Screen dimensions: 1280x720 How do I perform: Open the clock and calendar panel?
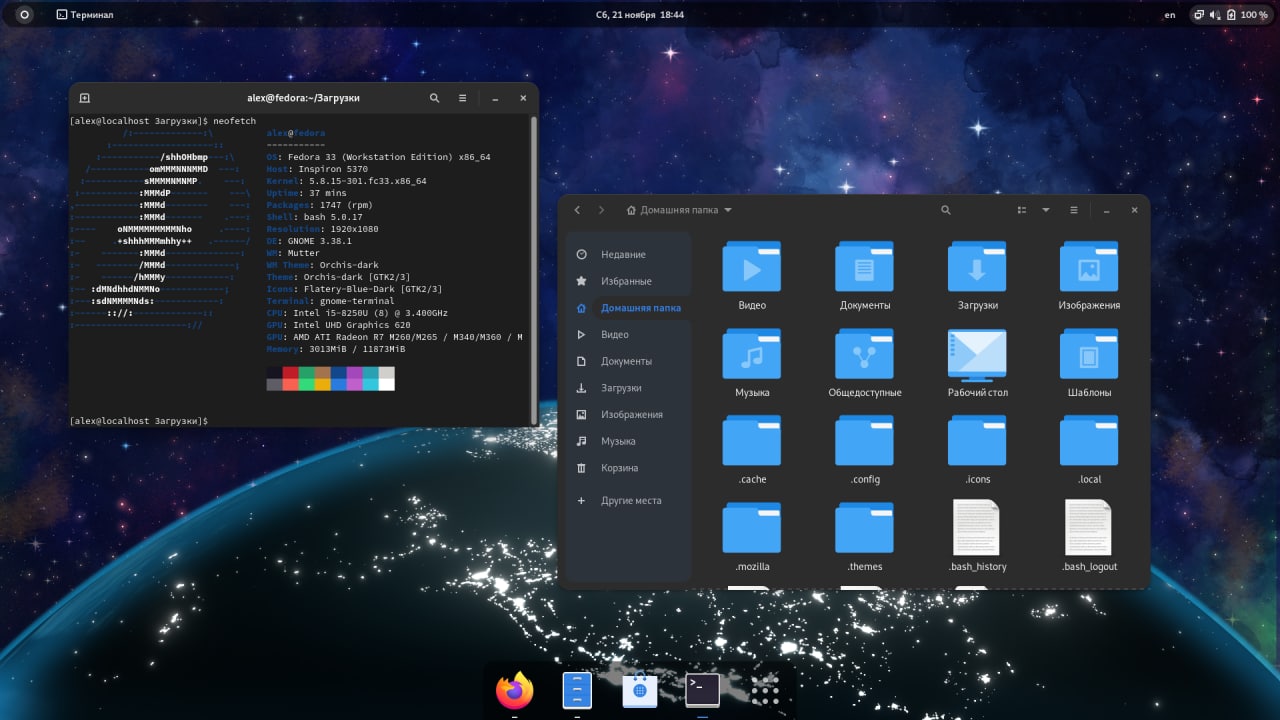[x=640, y=15]
